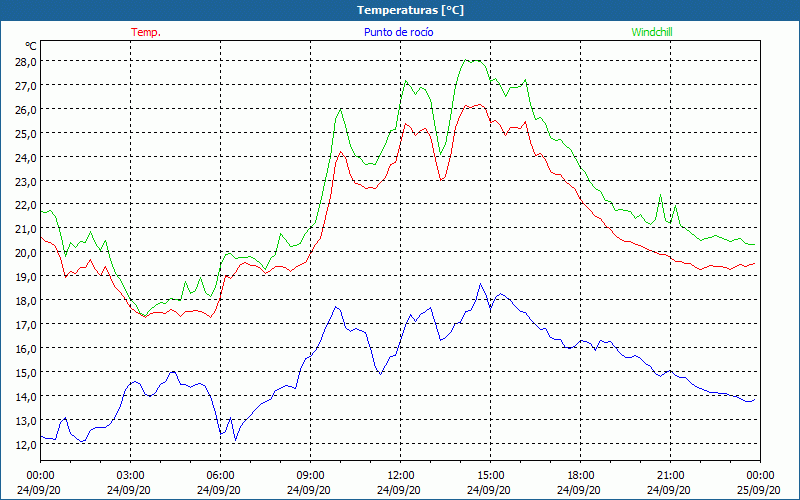Click the 20,0 y-axis value
The width and height of the screenshot is (800, 500).
click(x=26, y=253)
